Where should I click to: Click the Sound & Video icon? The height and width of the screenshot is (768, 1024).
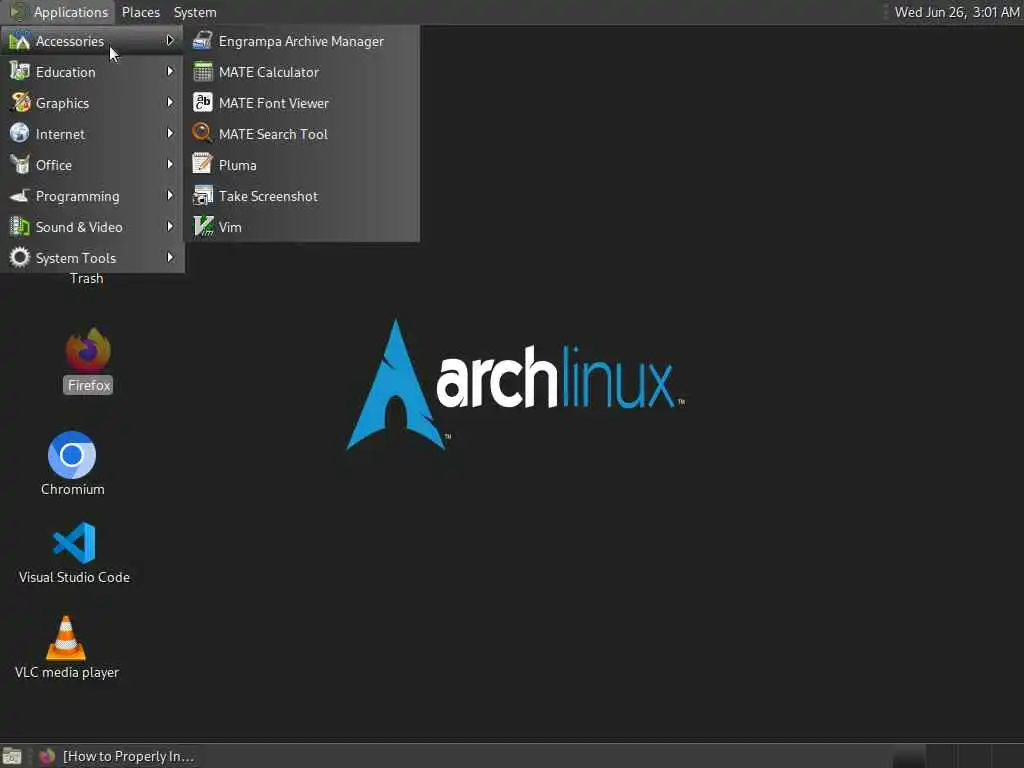click(x=20, y=227)
